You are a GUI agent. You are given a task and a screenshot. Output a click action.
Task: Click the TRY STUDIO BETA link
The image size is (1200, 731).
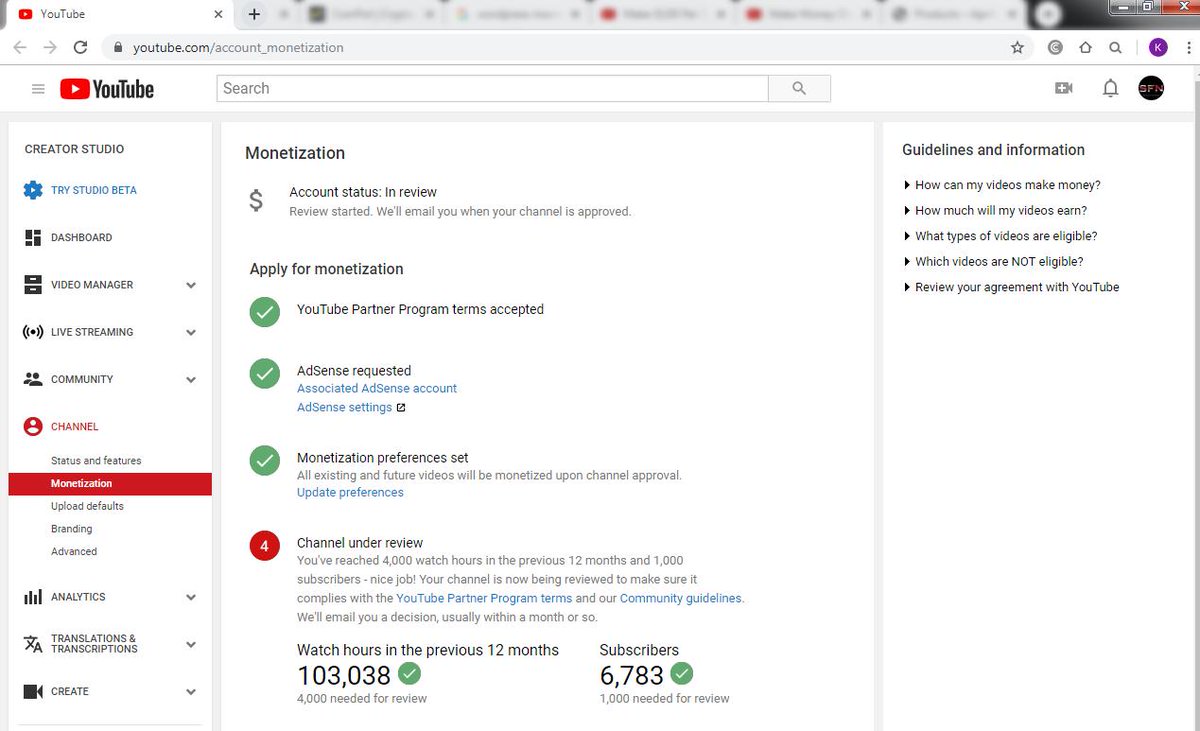[x=94, y=190]
